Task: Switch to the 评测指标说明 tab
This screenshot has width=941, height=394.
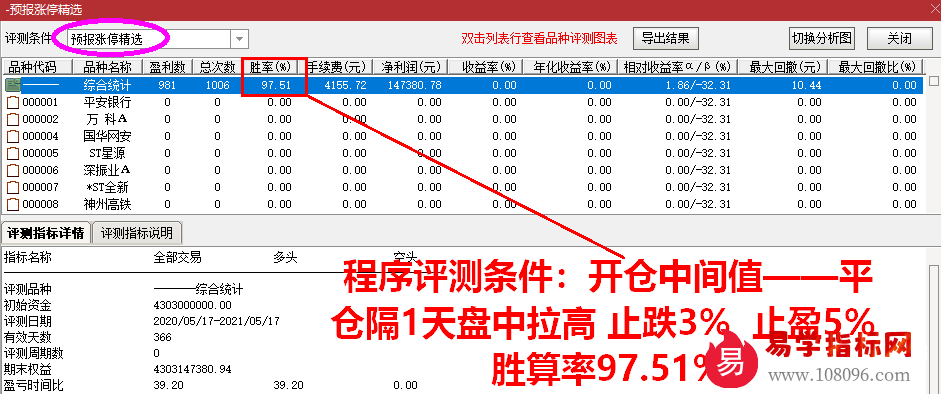Action: pyautogui.click(x=137, y=233)
